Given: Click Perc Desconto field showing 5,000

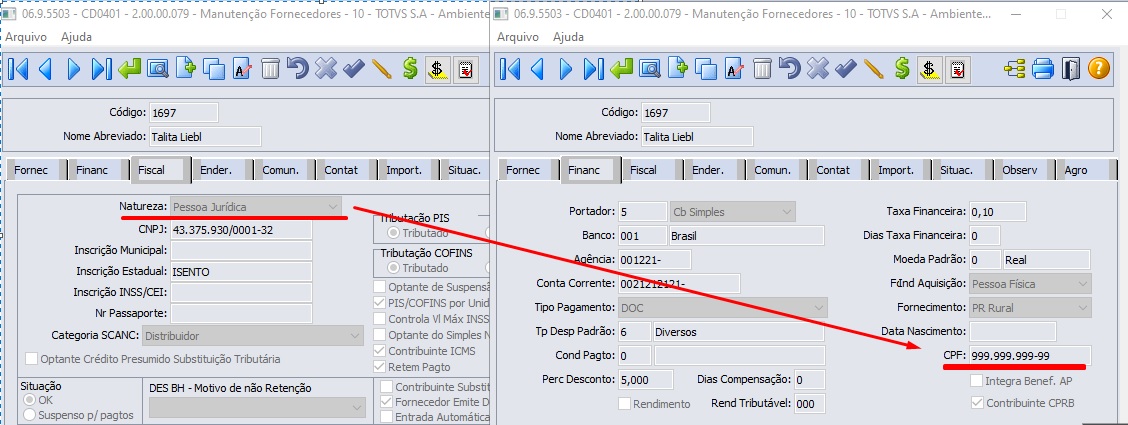Looking at the screenshot, I should coord(645,380).
